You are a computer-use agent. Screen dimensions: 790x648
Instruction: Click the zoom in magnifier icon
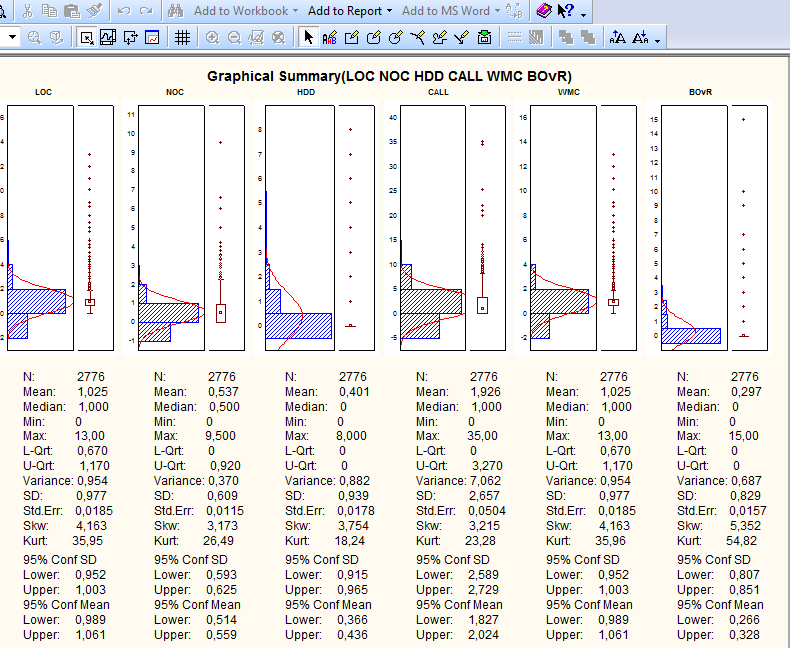click(x=212, y=37)
